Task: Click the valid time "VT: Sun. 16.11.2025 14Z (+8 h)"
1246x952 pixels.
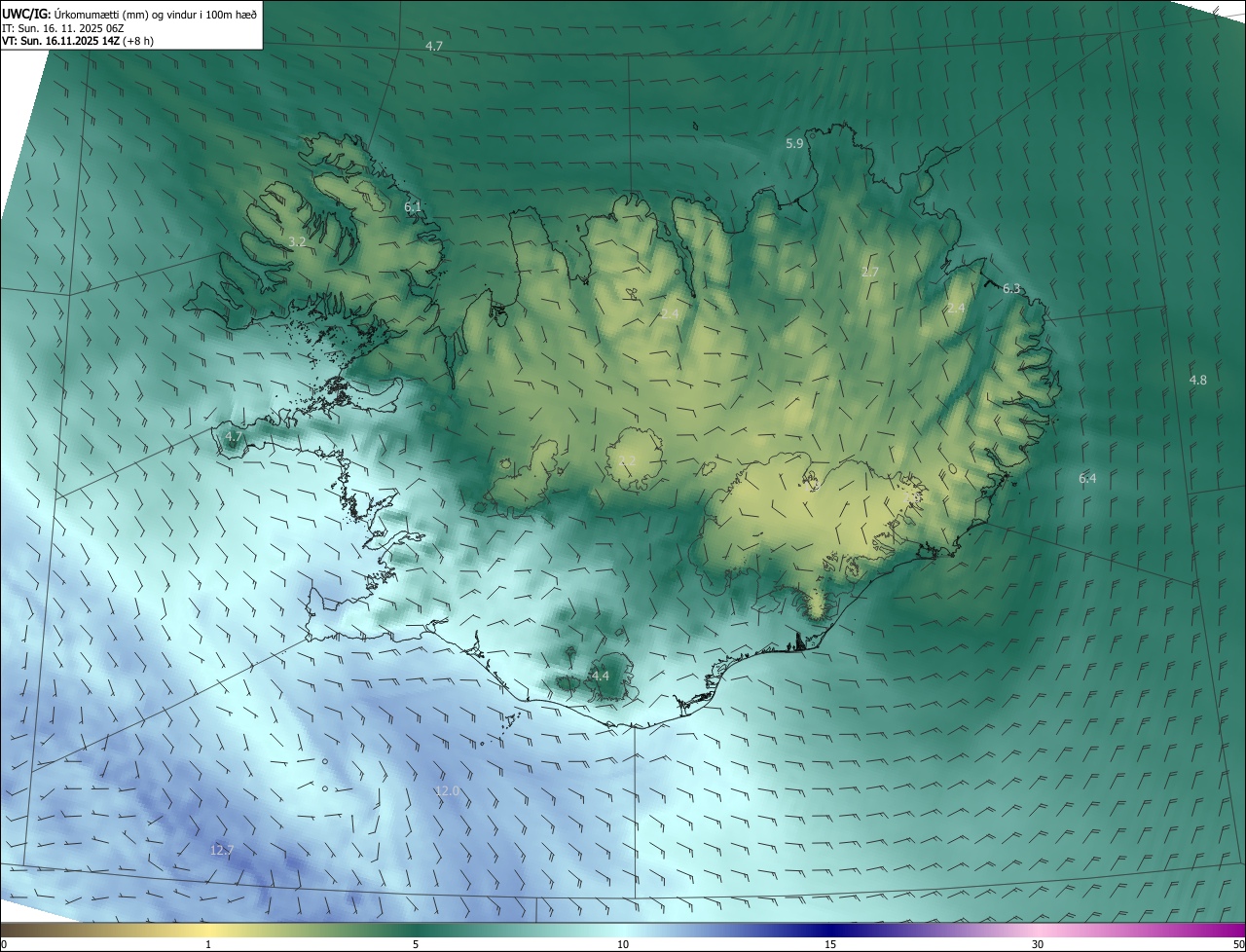Action: tap(78, 41)
